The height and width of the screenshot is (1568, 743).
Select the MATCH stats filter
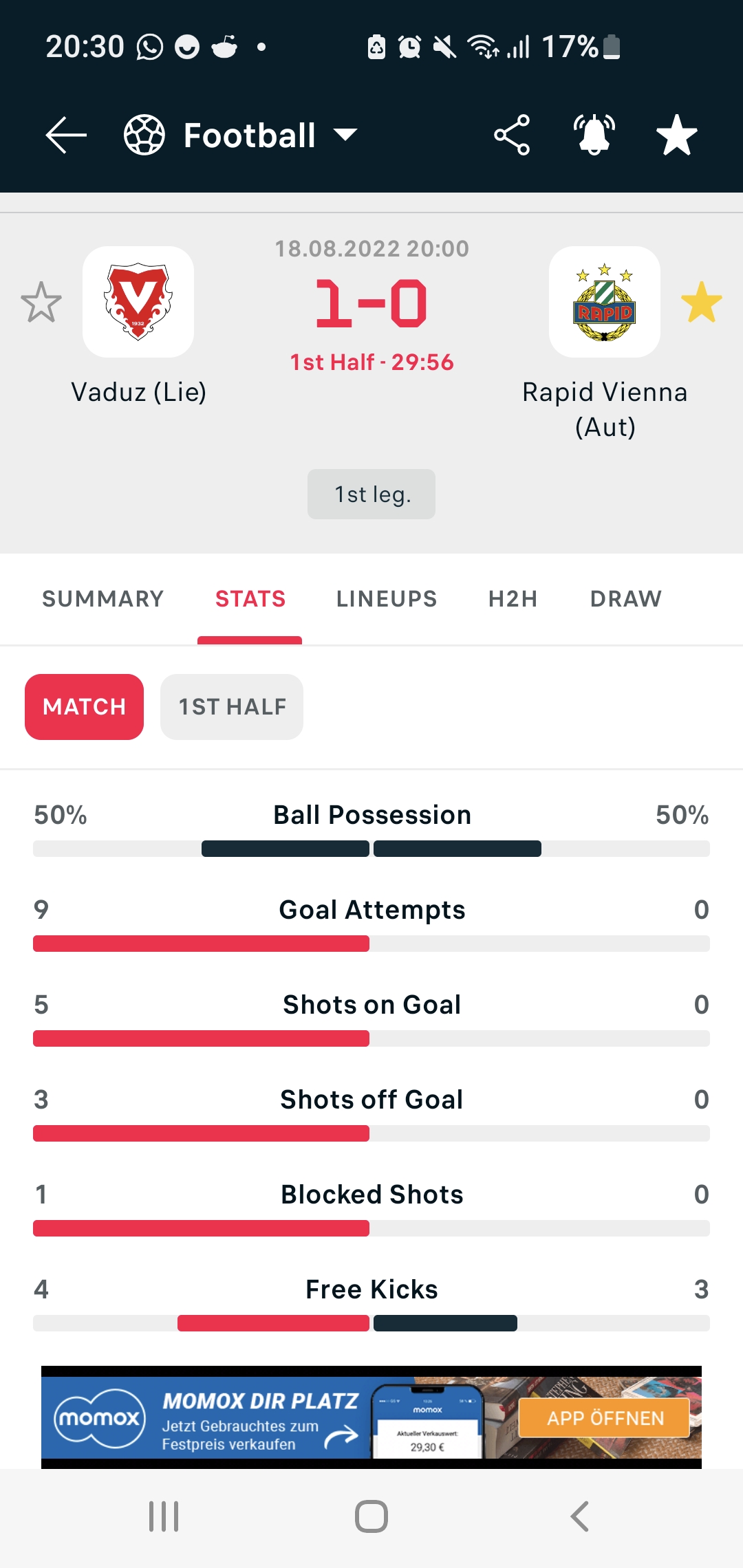pos(84,707)
